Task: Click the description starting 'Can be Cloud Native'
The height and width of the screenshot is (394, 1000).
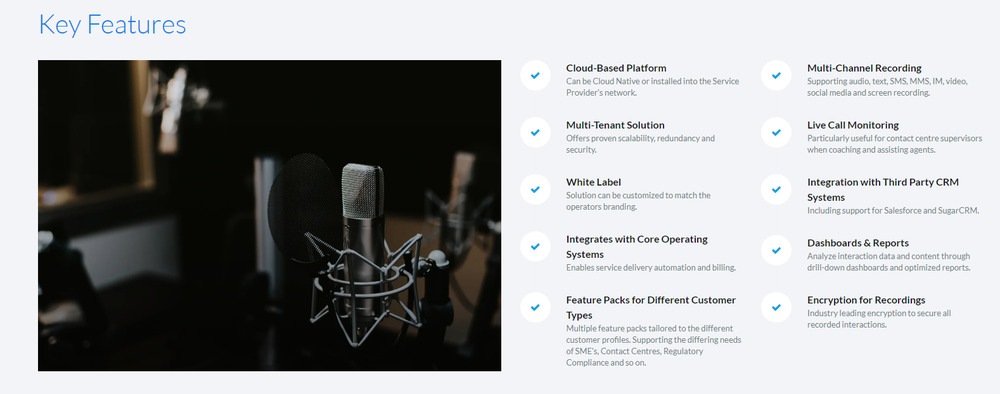Action: 652,87
